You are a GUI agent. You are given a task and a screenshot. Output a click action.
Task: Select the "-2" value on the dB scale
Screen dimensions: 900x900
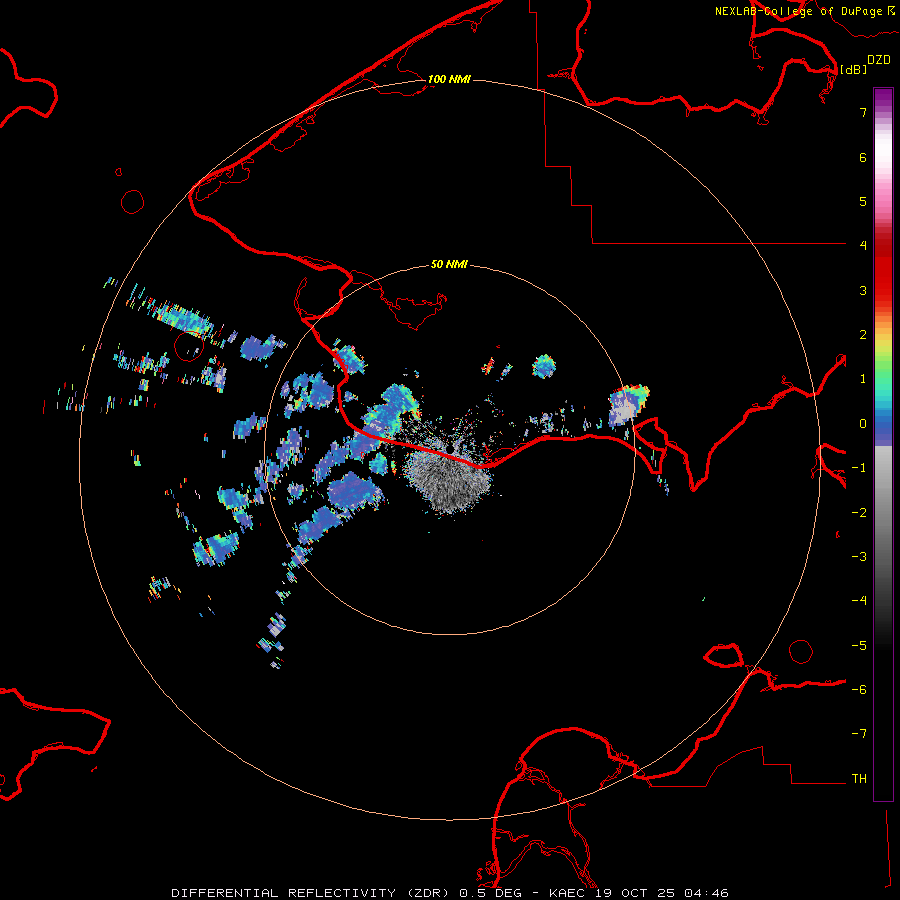pyautogui.click(x=859, y=513)
